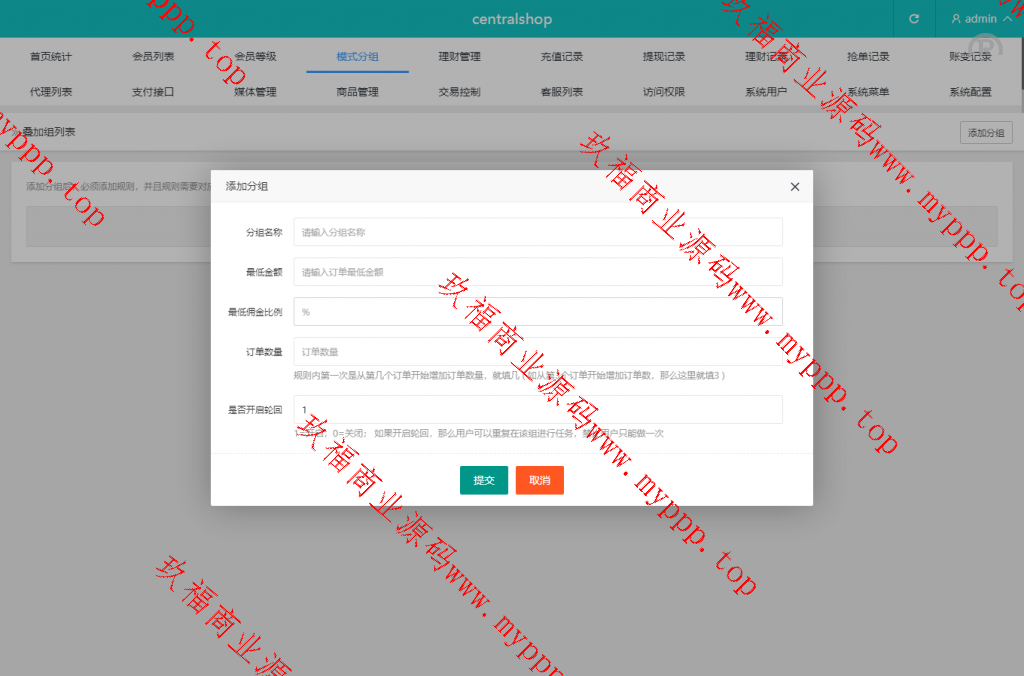This screenshot has width=1024, height=676.
Task: Click the 分组名称 input field
Action: (x=538, y=232)
